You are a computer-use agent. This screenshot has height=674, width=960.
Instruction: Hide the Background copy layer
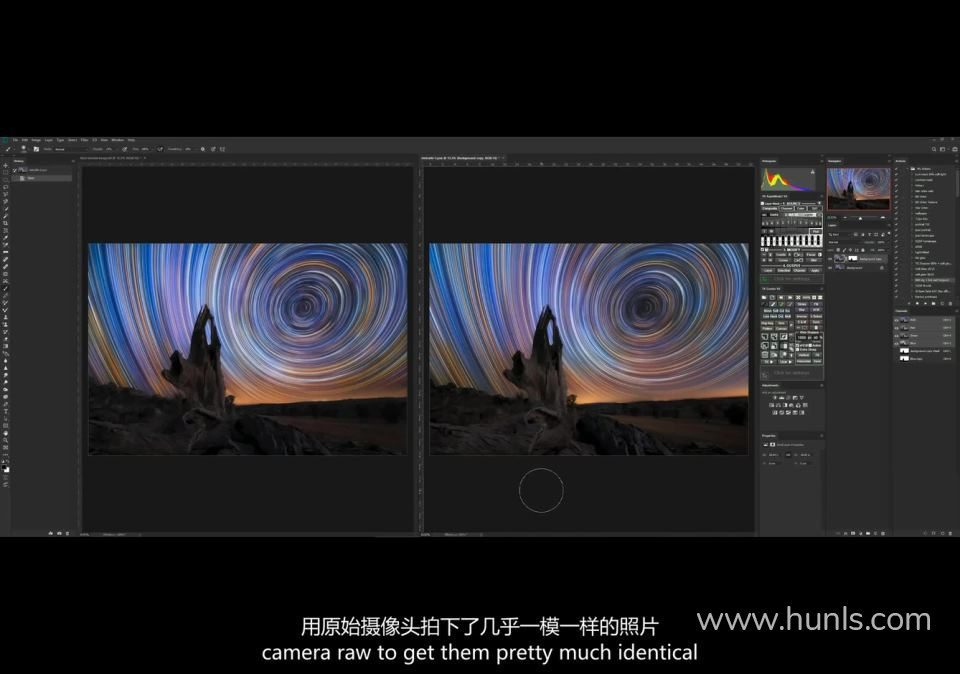(830, 259)
